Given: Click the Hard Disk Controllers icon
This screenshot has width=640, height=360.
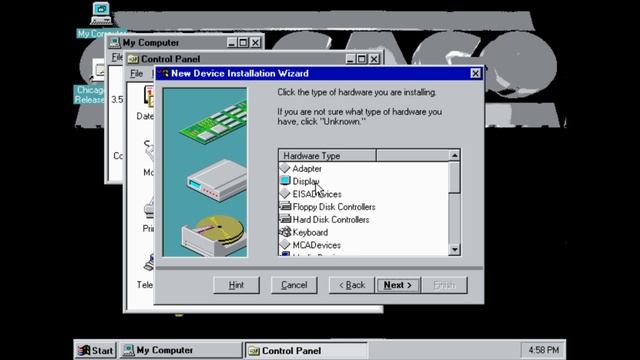Looking at the screenshot, I should point(285,219).
